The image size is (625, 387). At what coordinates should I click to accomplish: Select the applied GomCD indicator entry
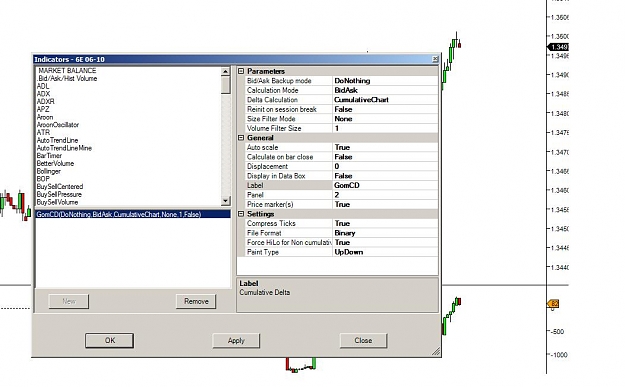(x=133, y=214)
